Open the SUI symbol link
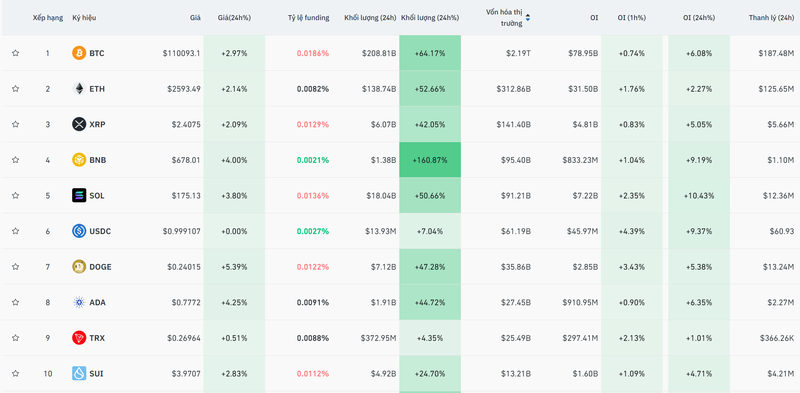The image size is (800, 393). coord(96,374)
